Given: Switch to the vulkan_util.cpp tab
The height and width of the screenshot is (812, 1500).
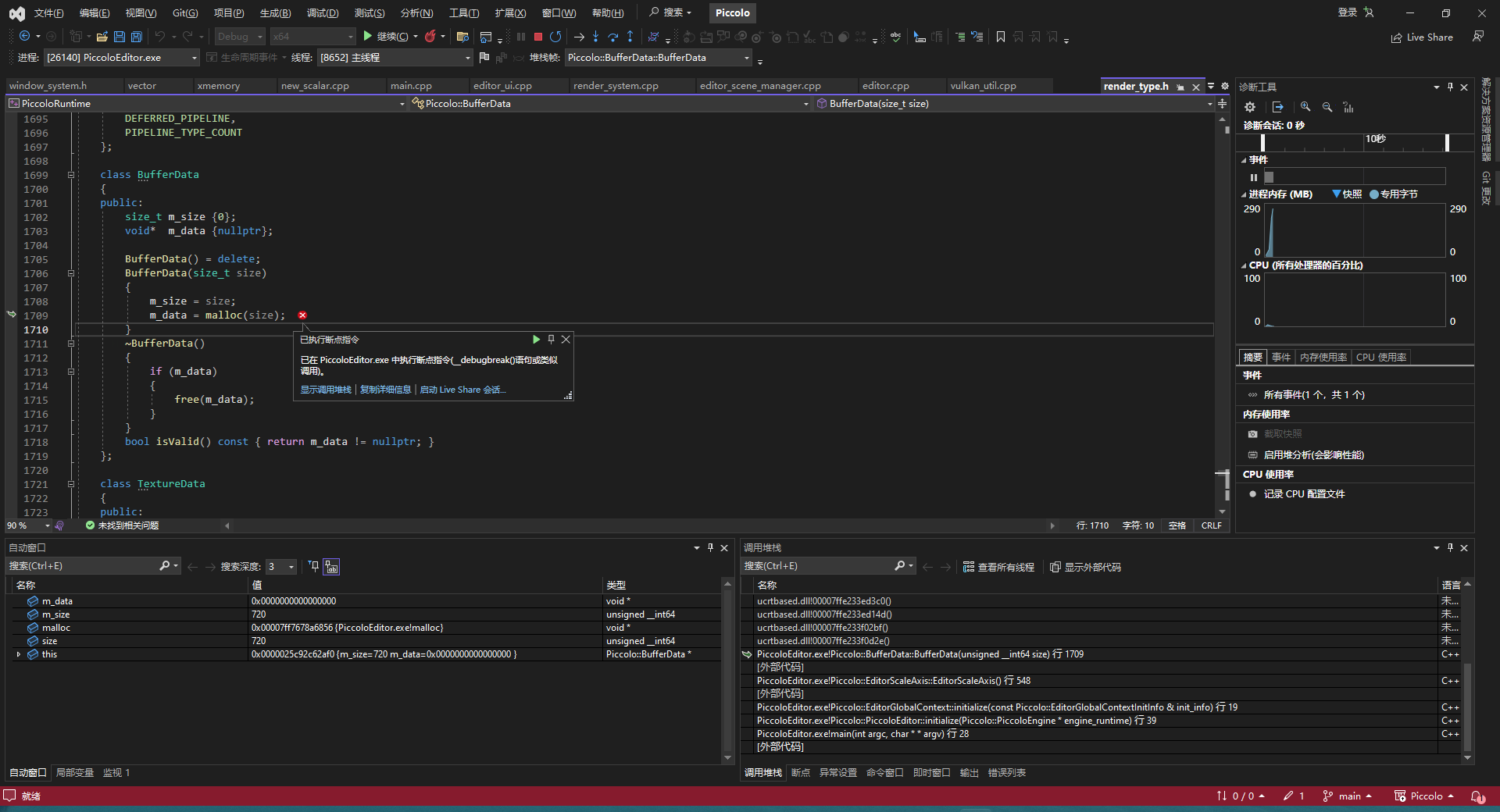Looking at the screenshot, I should pyautogui.click(x=983, y=86).
